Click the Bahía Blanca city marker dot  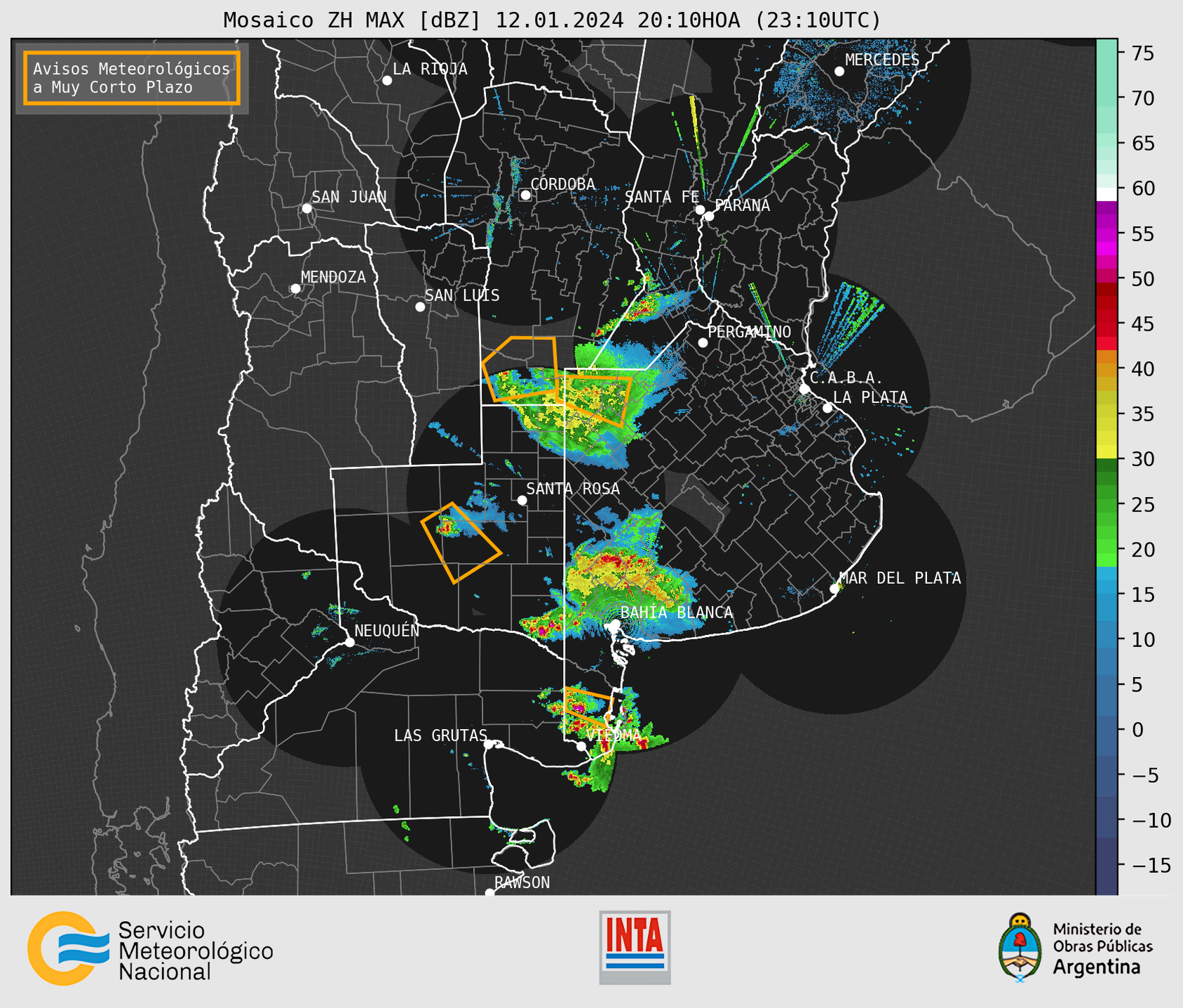point(615,624)
